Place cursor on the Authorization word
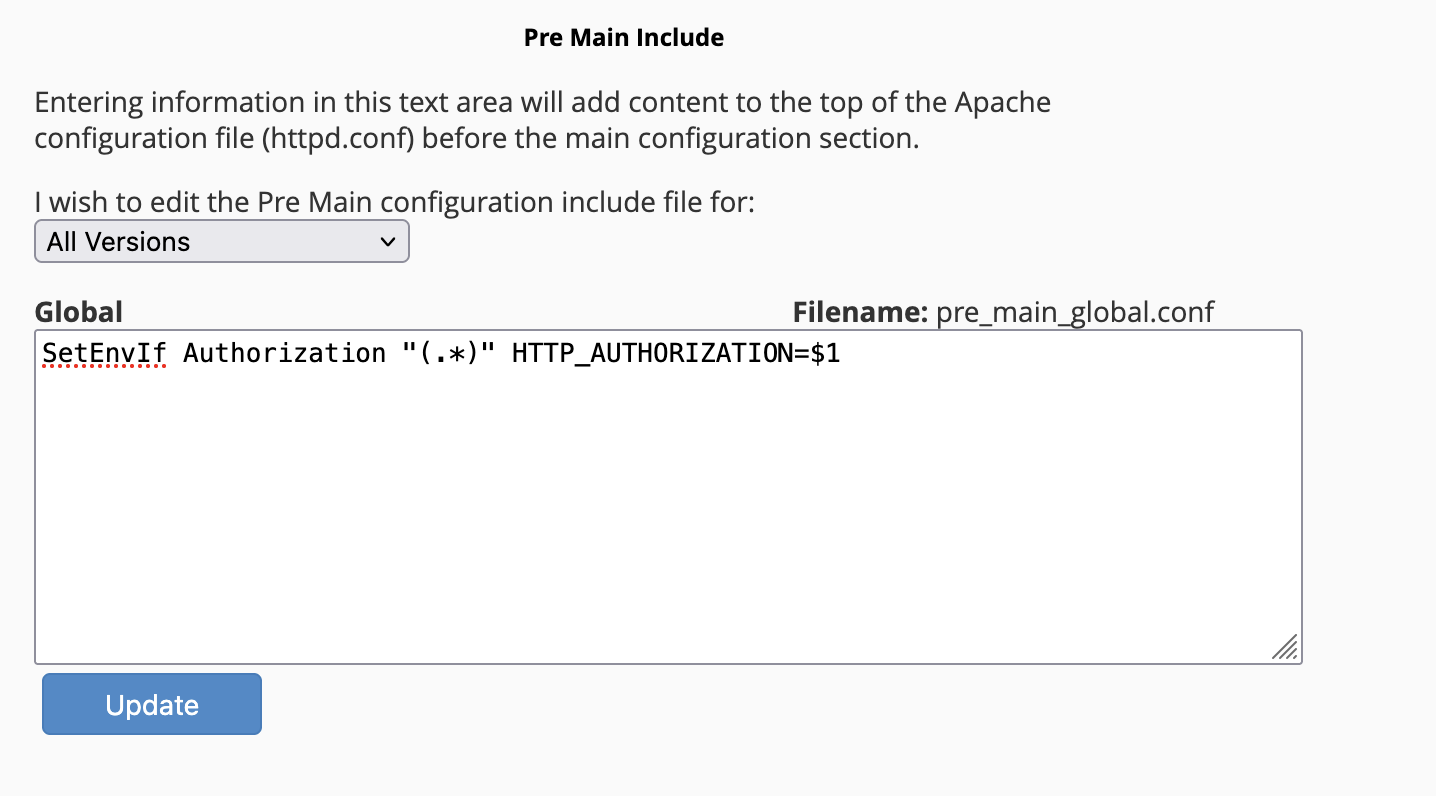The width and height of the screenshot is (1436, 796). (x=284, y=353)
